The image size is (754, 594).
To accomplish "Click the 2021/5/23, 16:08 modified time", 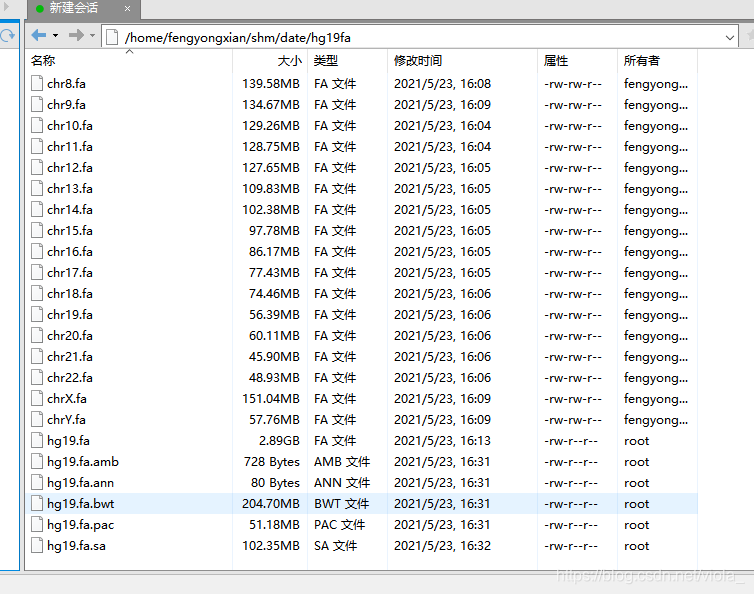I will [442, 84].
